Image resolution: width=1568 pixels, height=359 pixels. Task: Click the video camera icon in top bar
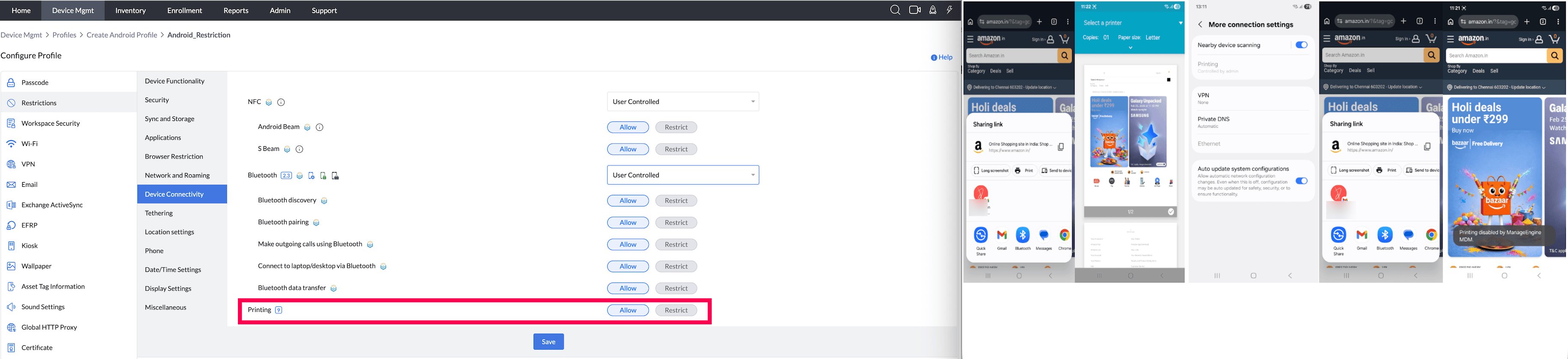tap(914, 10)
